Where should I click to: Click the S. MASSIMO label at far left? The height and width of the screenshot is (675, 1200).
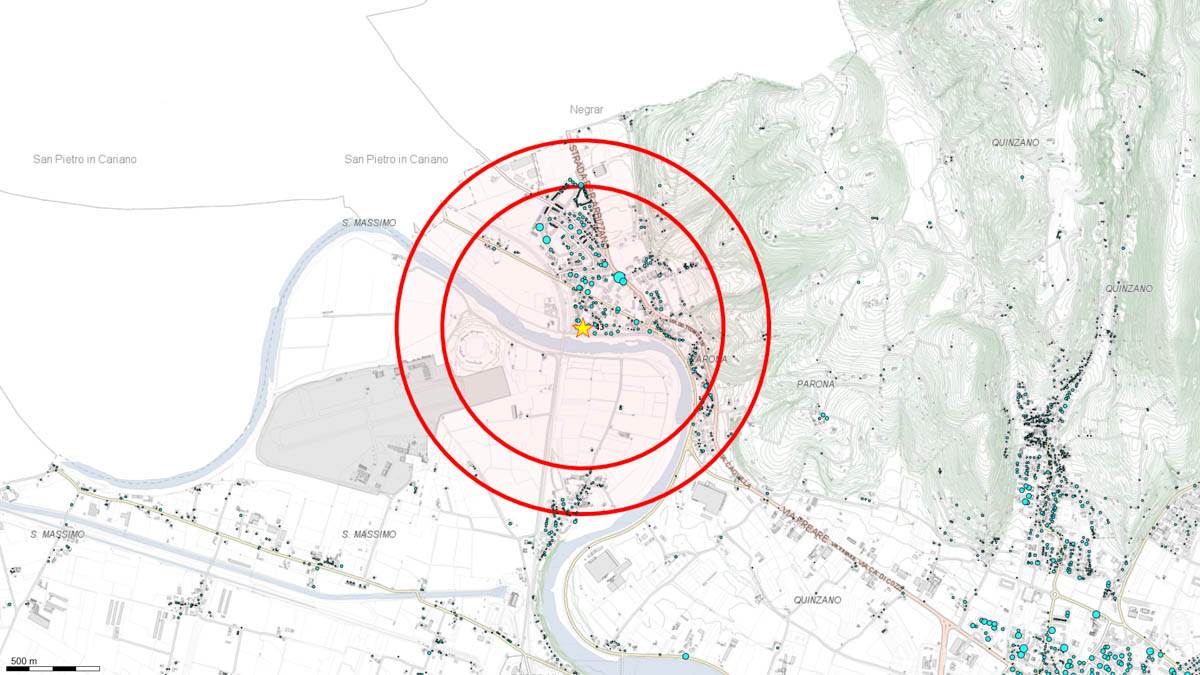coord(57,535)
